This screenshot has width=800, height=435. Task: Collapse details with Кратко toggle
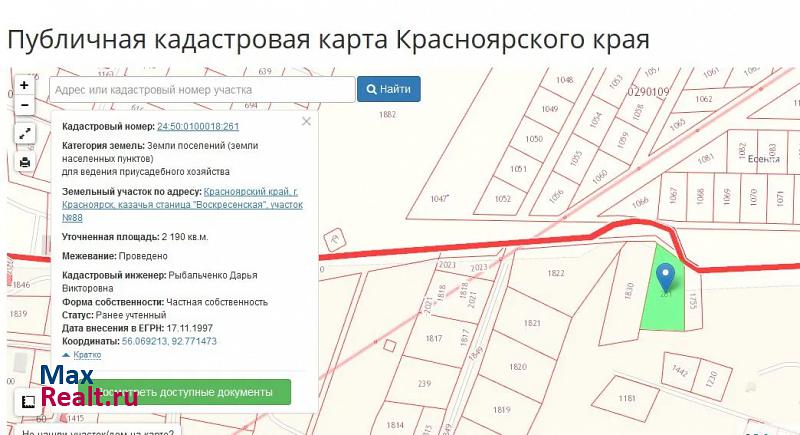coord(82,355)
